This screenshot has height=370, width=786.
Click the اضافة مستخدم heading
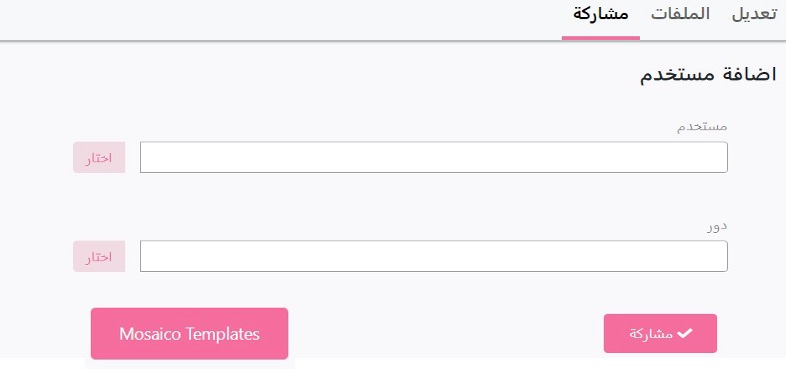(x=708, y=75)
